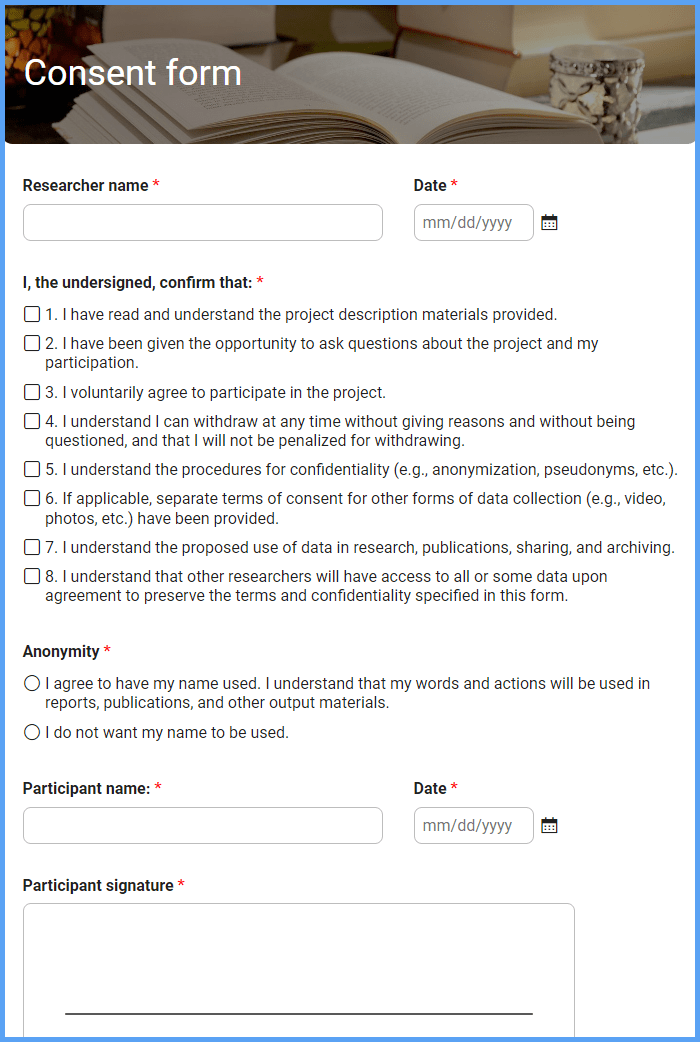Check statement 8 about other researchers' access
This screenshot has height=1042, width=700.
pos(32,576)
